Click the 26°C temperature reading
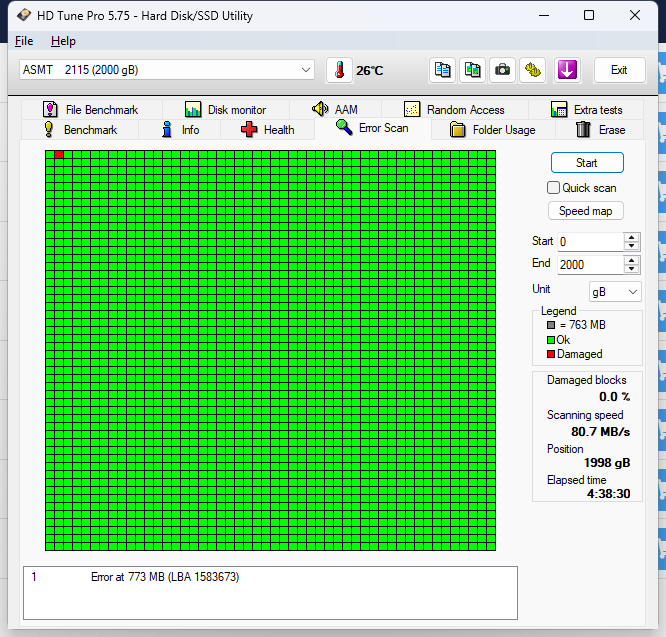This screenshot has width=666, height=637. pyautogui.click(x=370, y=70)
